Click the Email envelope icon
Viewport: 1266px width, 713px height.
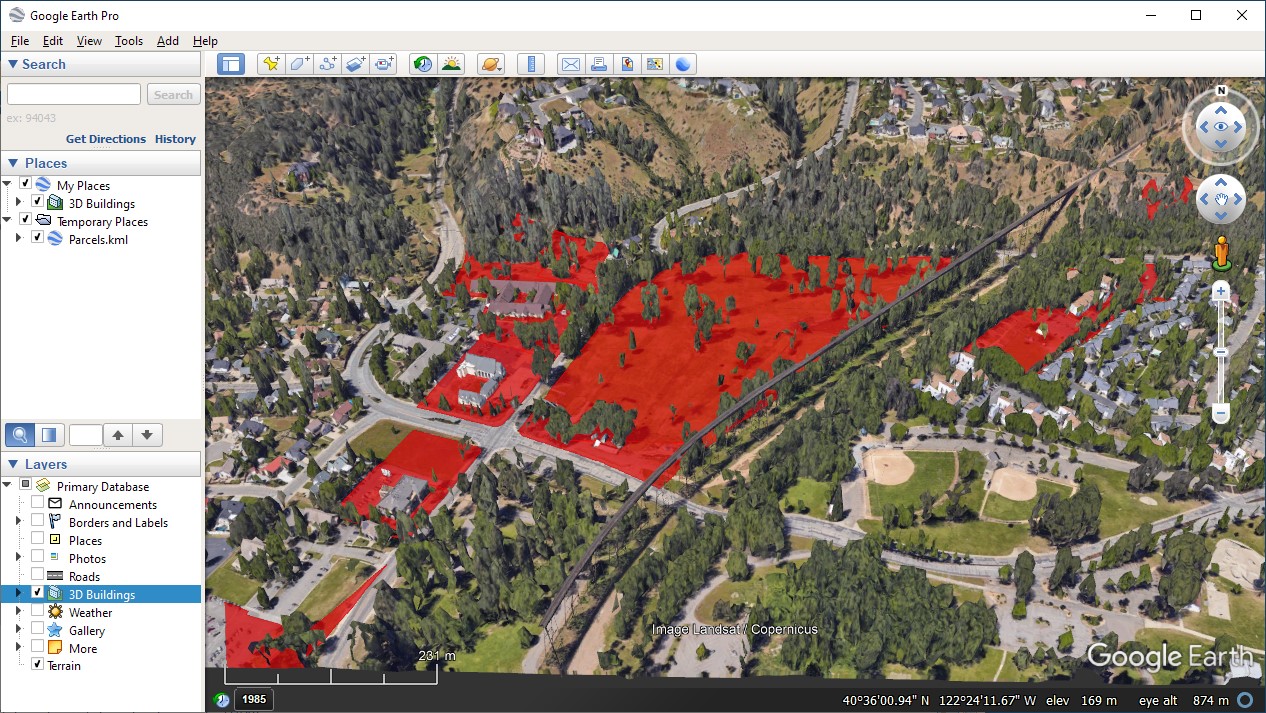click(x=570, y=64)
